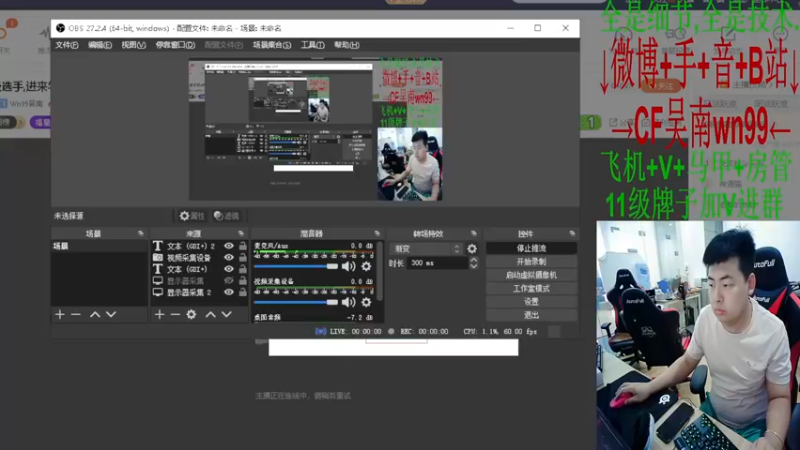Screen dimensions: 800x450
Task: Hide the 文本 (GDI+) 2 source with the eye
Action: [229, 246]
